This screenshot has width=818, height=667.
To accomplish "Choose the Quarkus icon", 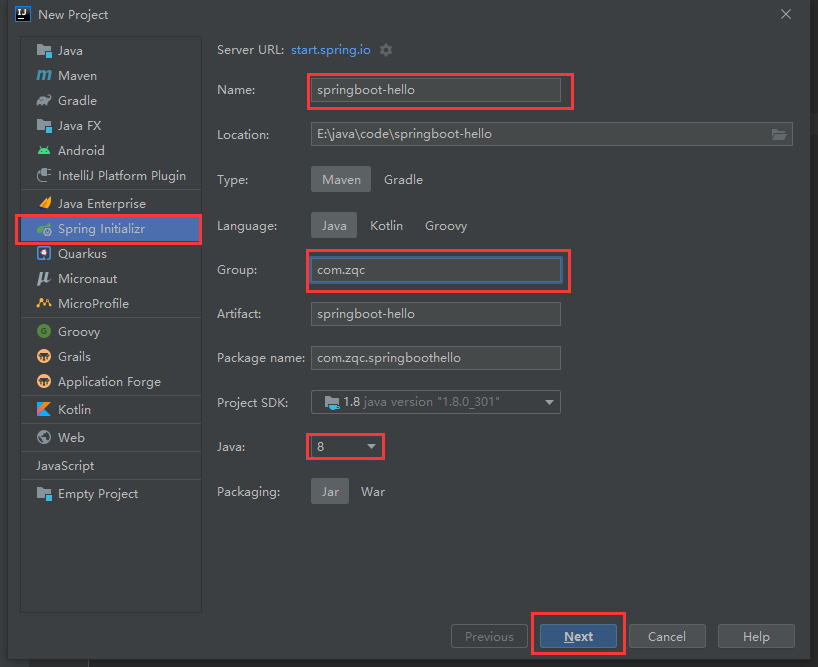I will click(44, 253).
